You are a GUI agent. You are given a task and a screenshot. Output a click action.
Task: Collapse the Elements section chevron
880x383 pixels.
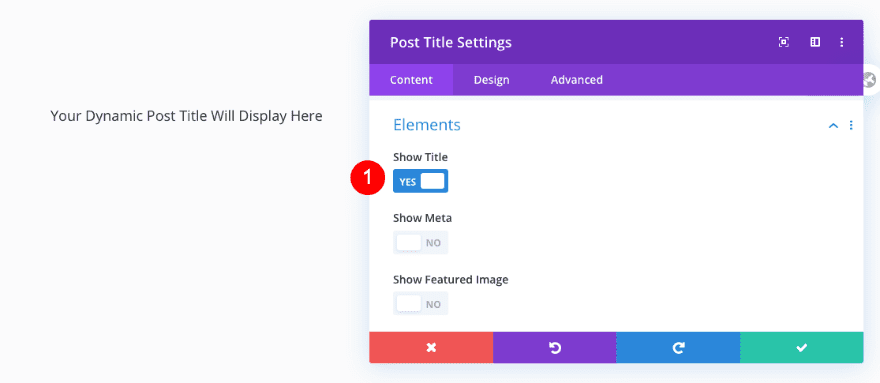pyautogui.click(x=833, y=125)
